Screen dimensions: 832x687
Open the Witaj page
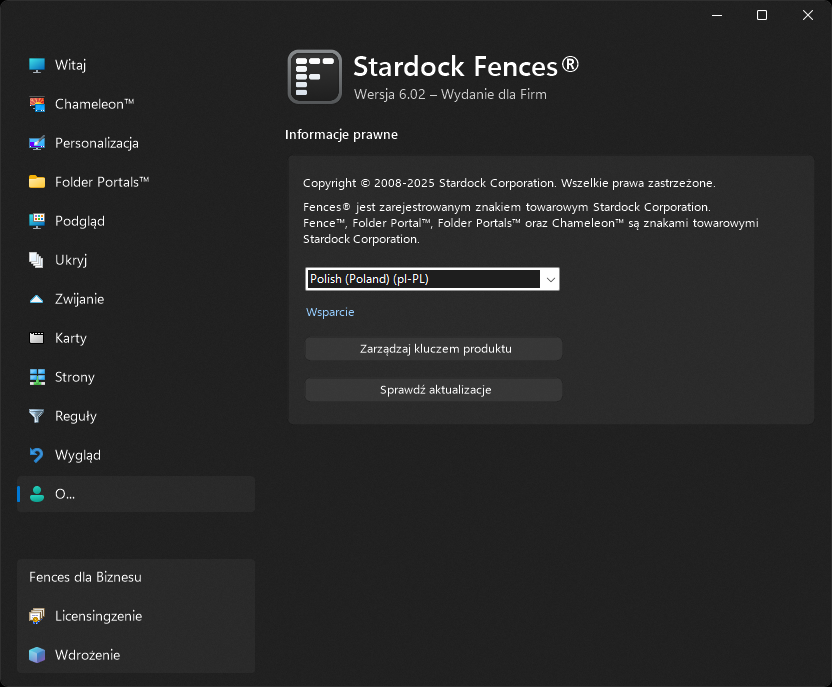(x=136, y=65)
